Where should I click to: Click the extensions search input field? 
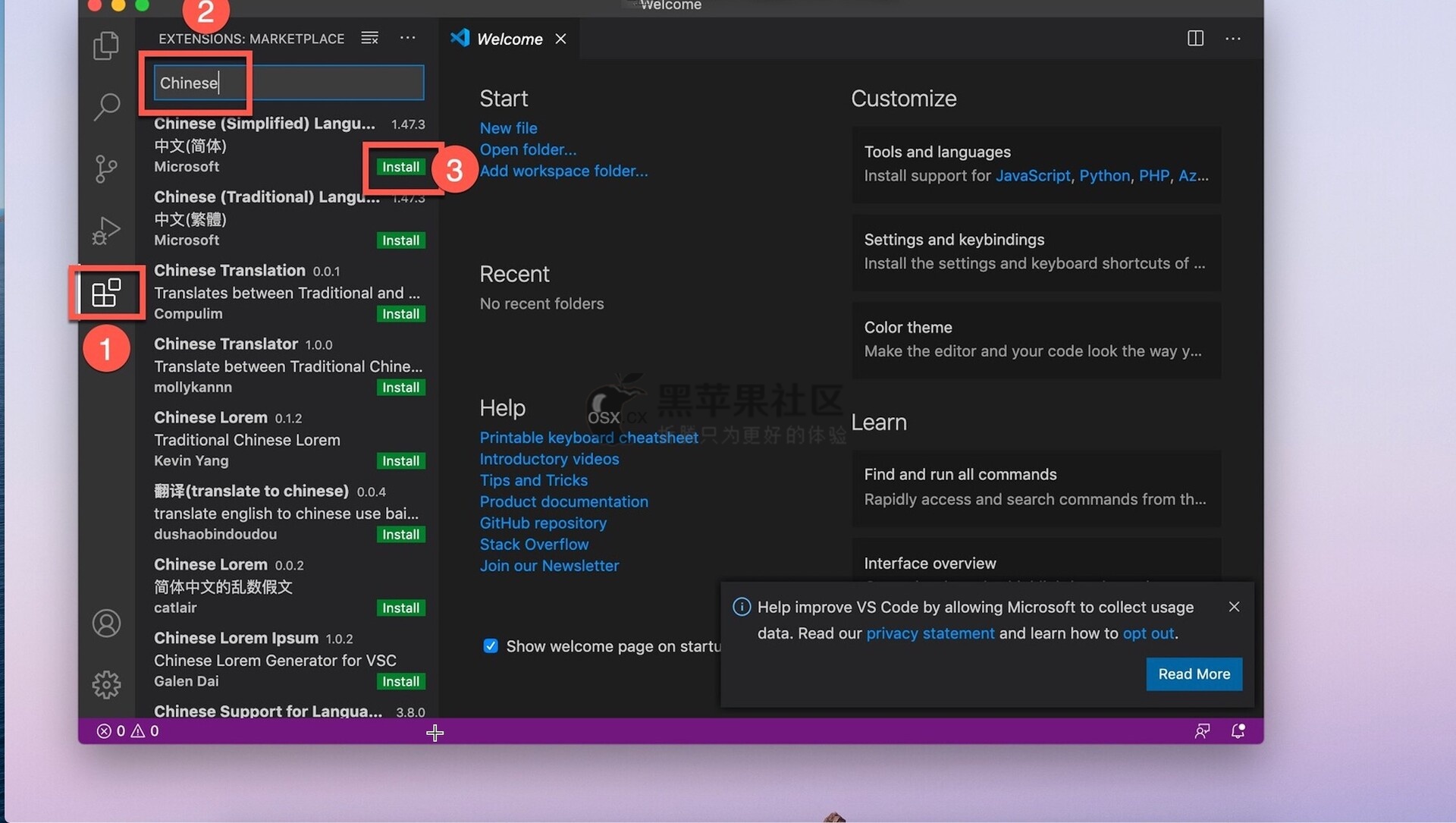point(289,83)
